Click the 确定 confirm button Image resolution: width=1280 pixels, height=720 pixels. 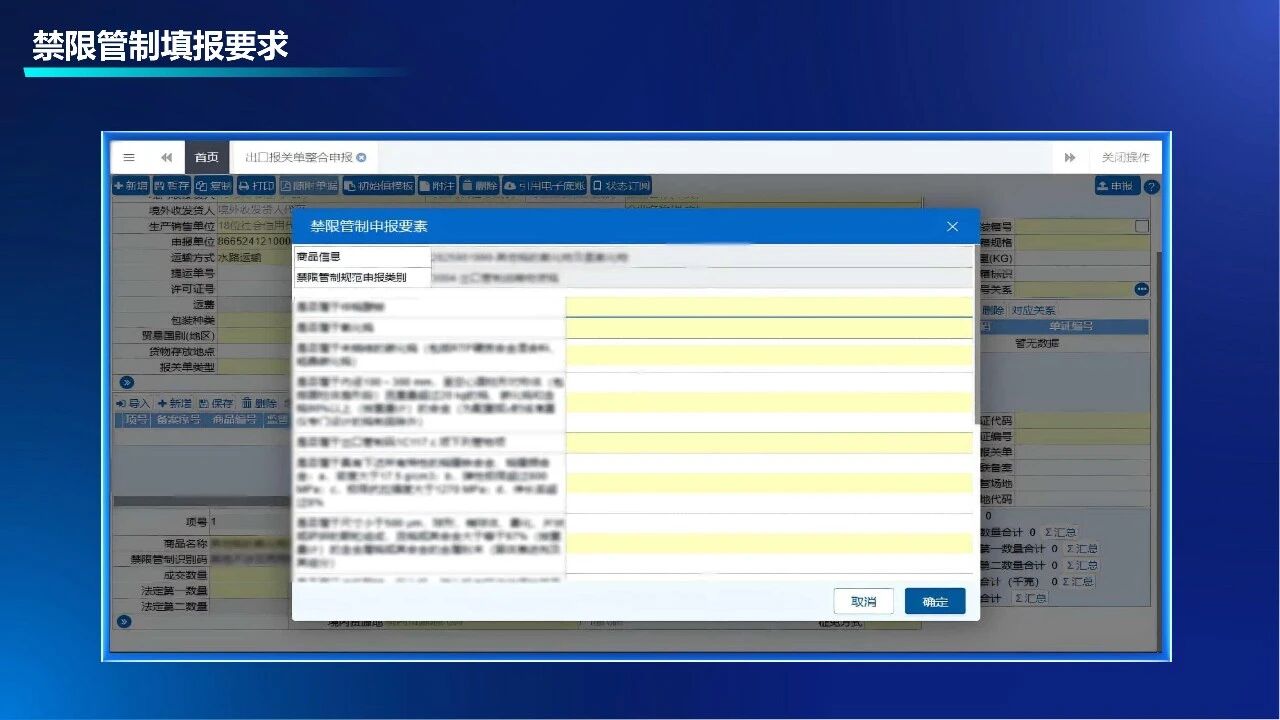(935, 601)
